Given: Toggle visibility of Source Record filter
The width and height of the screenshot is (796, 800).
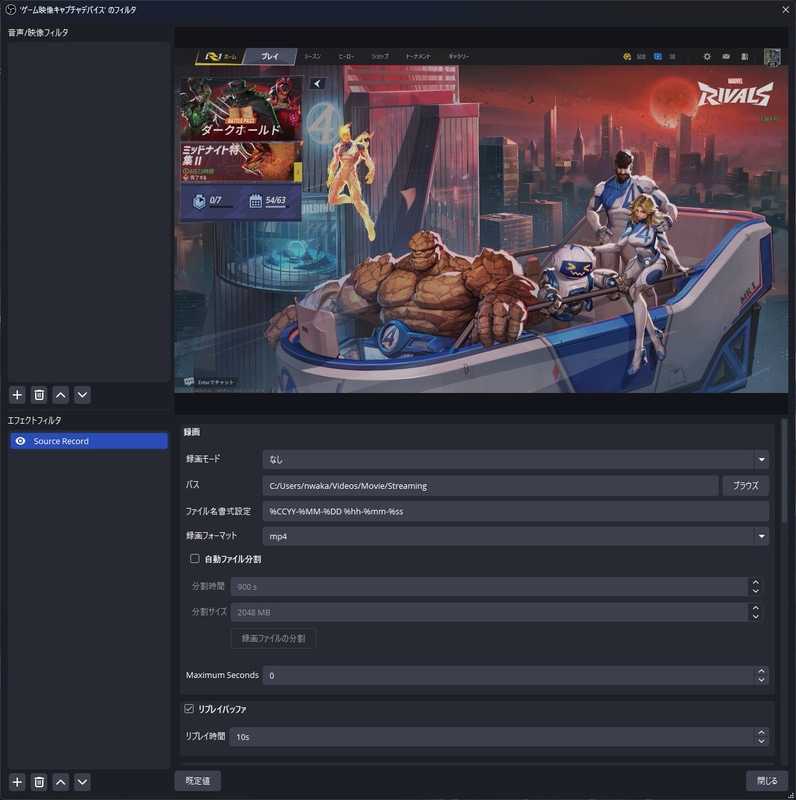Looking at the screenshot, I should pyautogui.click(x=20, y=441).
